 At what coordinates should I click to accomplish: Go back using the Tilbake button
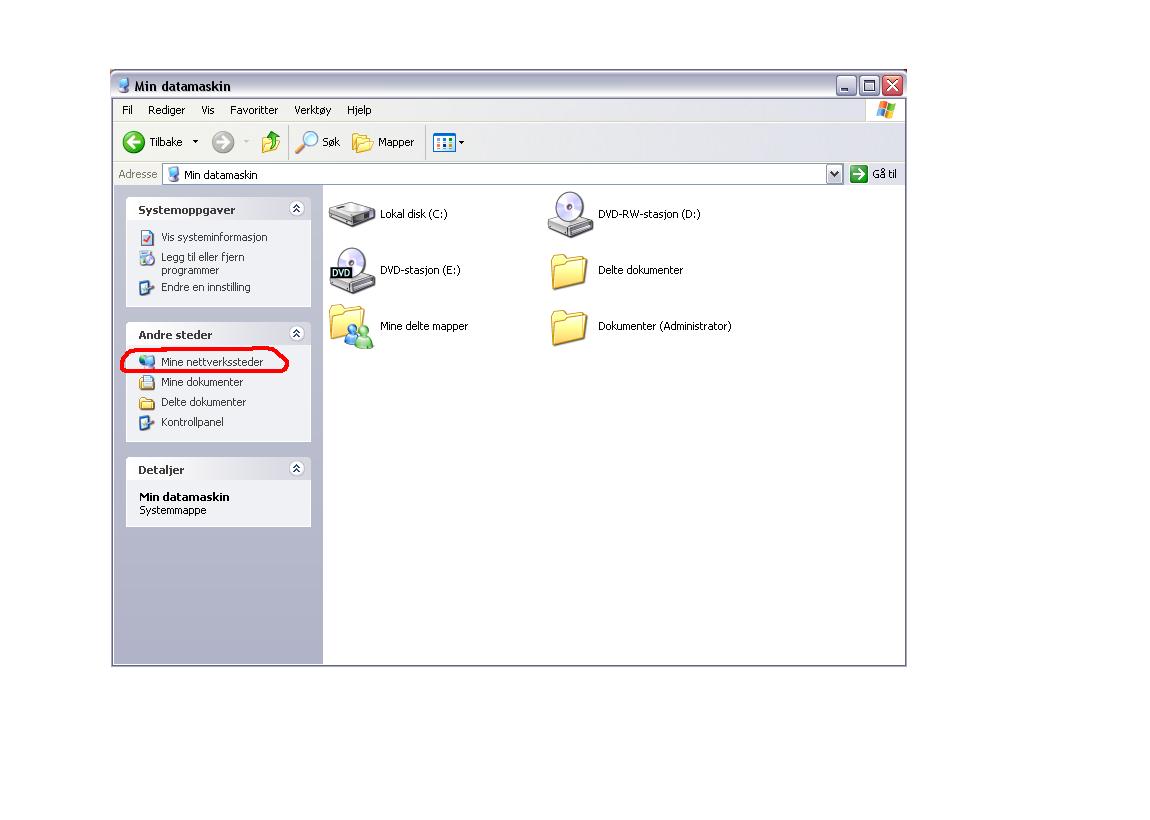[153, 142]
